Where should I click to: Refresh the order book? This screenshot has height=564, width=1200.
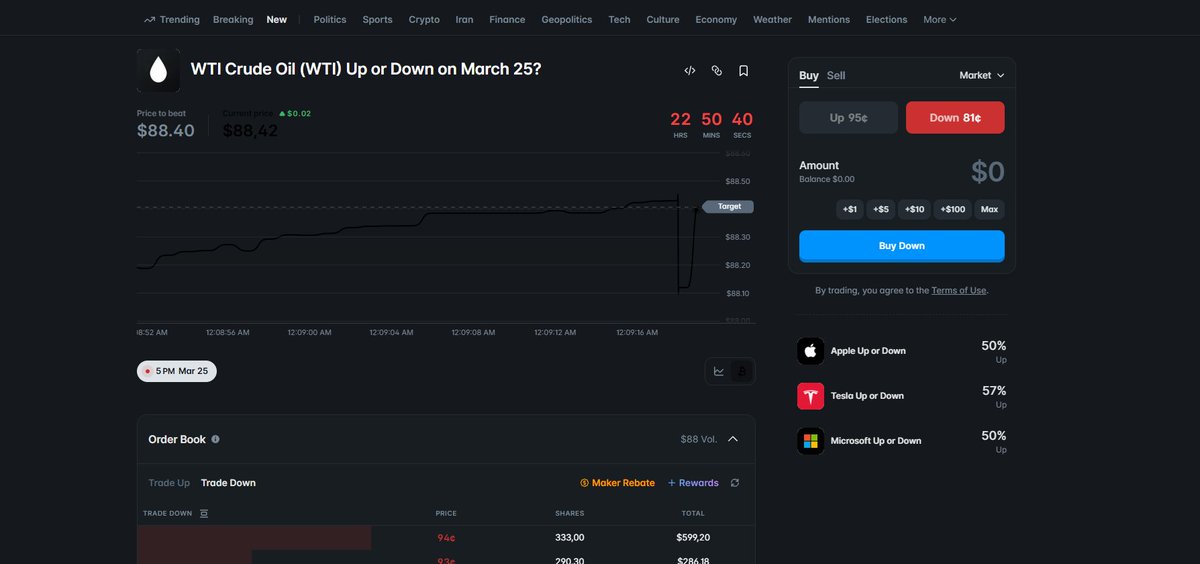(x=735, y=483)
